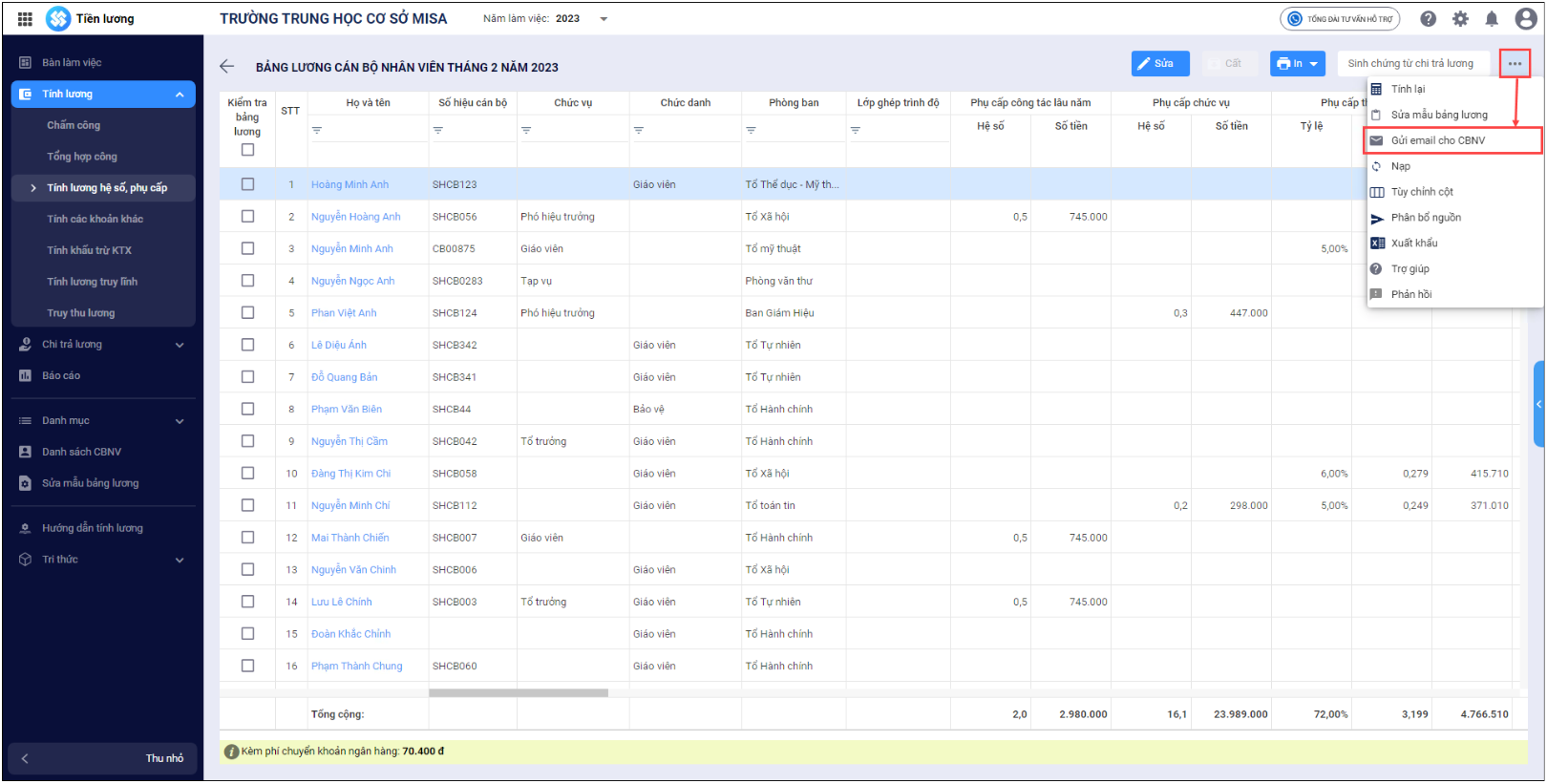Expand the blue side panel handle
The image size is (1547, 784).
coord(1538,404)
